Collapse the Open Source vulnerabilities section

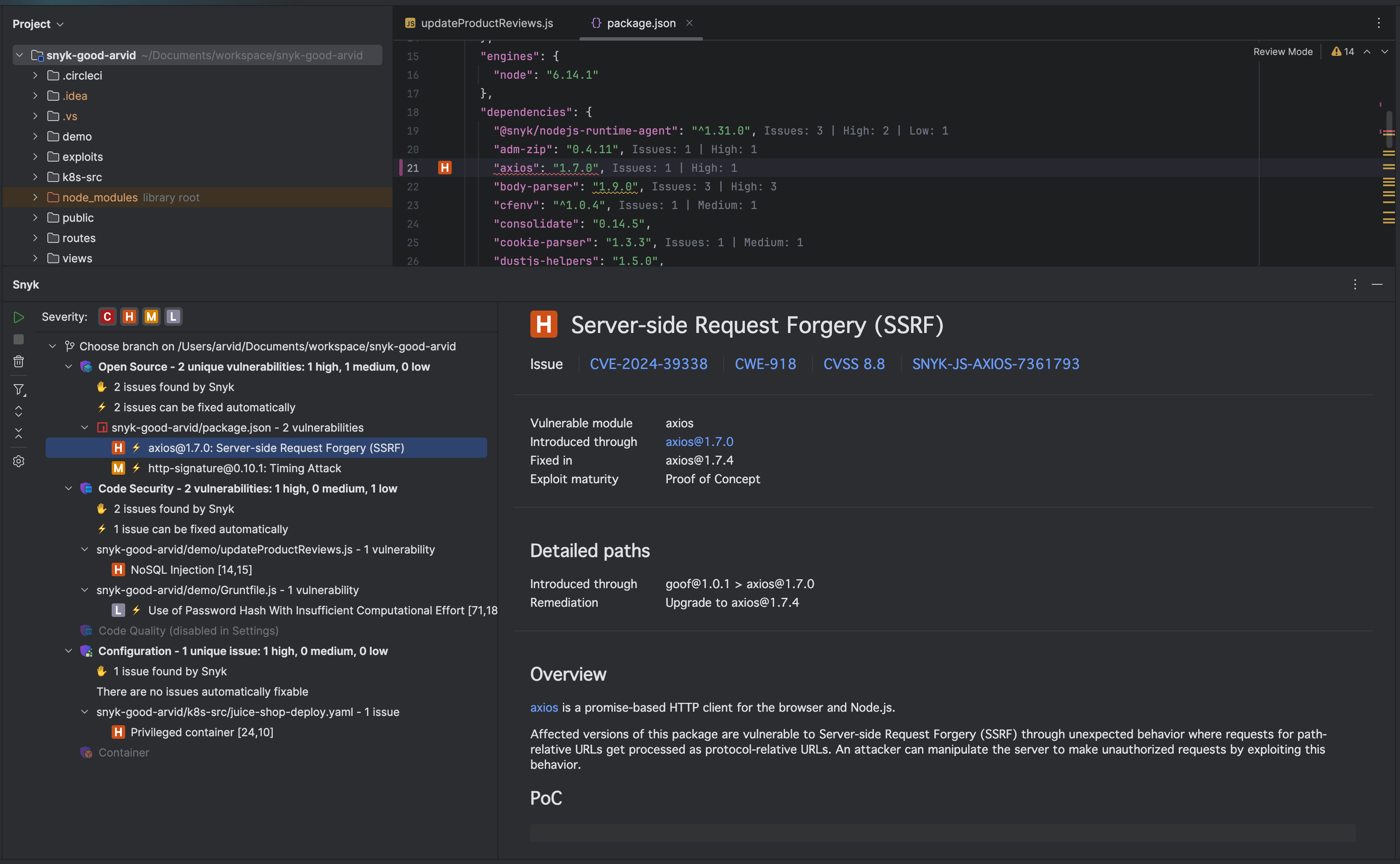[x=69, y=366]
